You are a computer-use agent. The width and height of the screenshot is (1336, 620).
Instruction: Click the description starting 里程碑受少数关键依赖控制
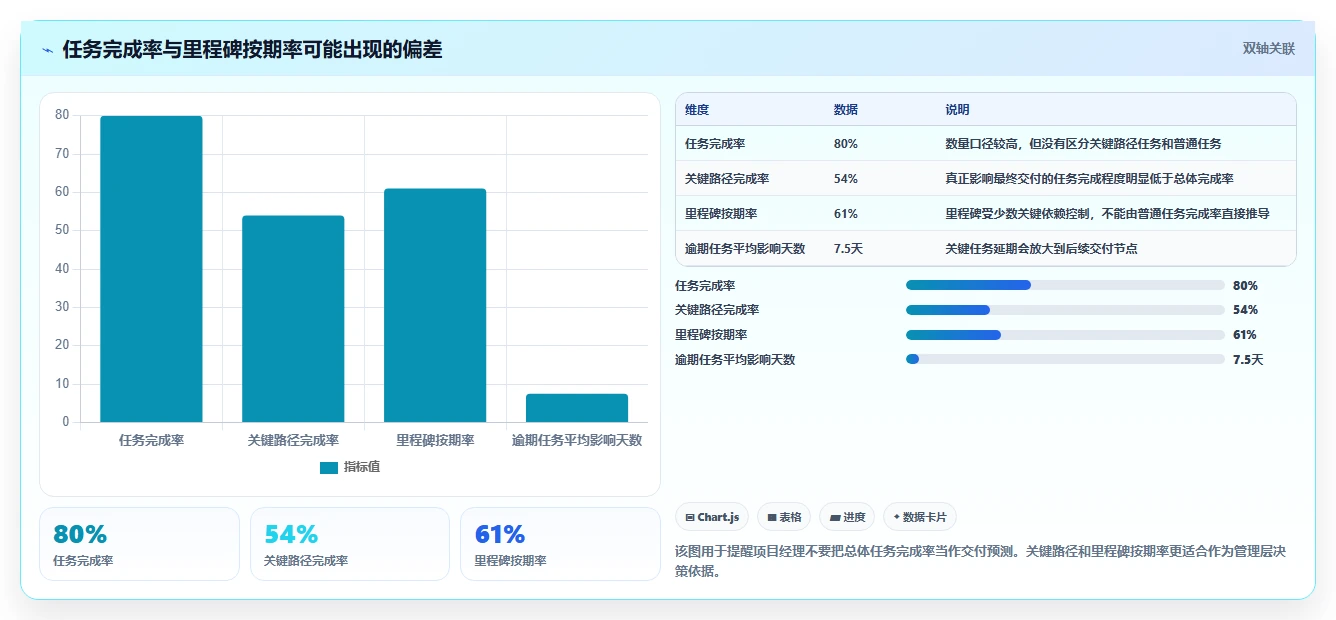[x=1107, y=214]
